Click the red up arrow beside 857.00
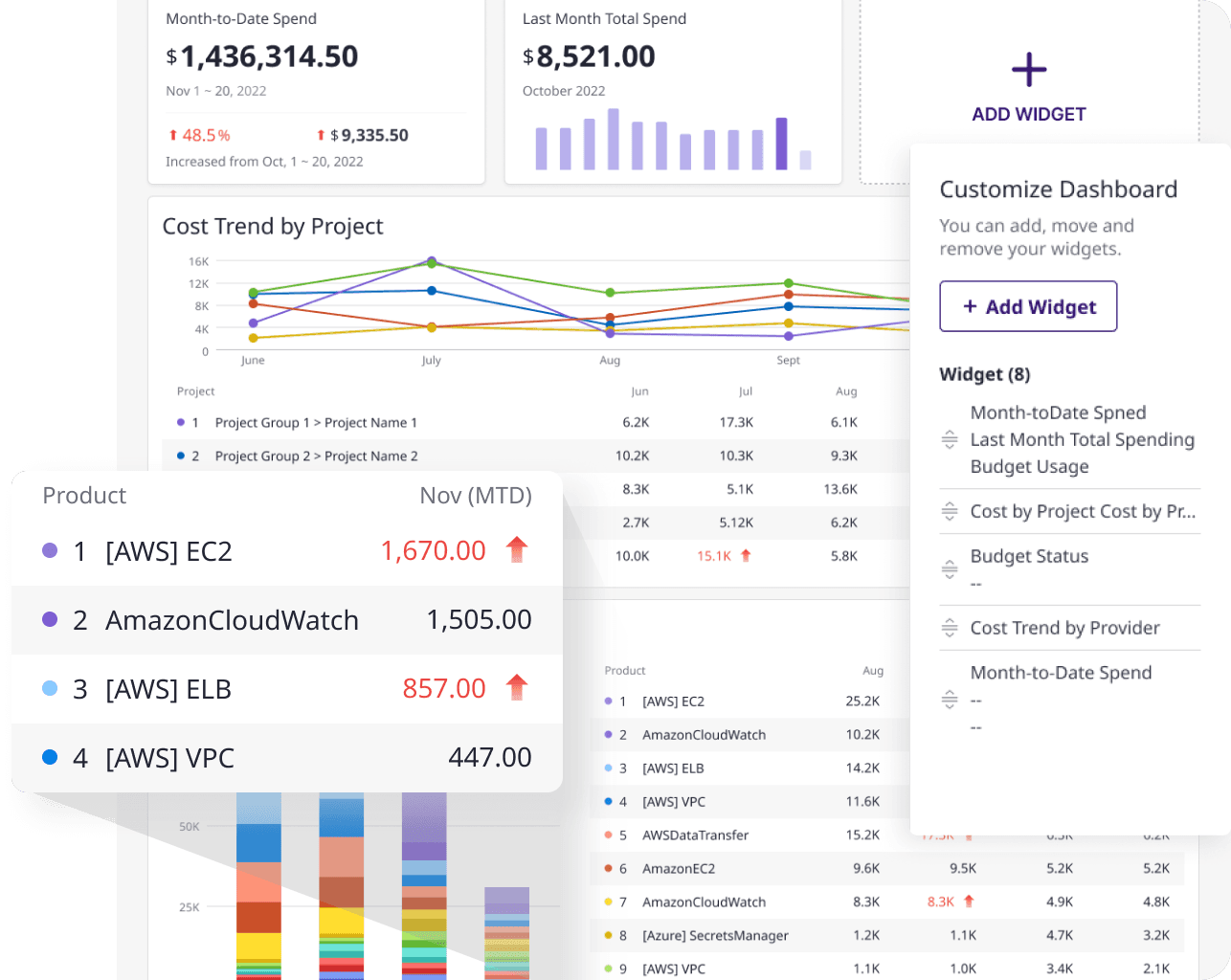 517,687
